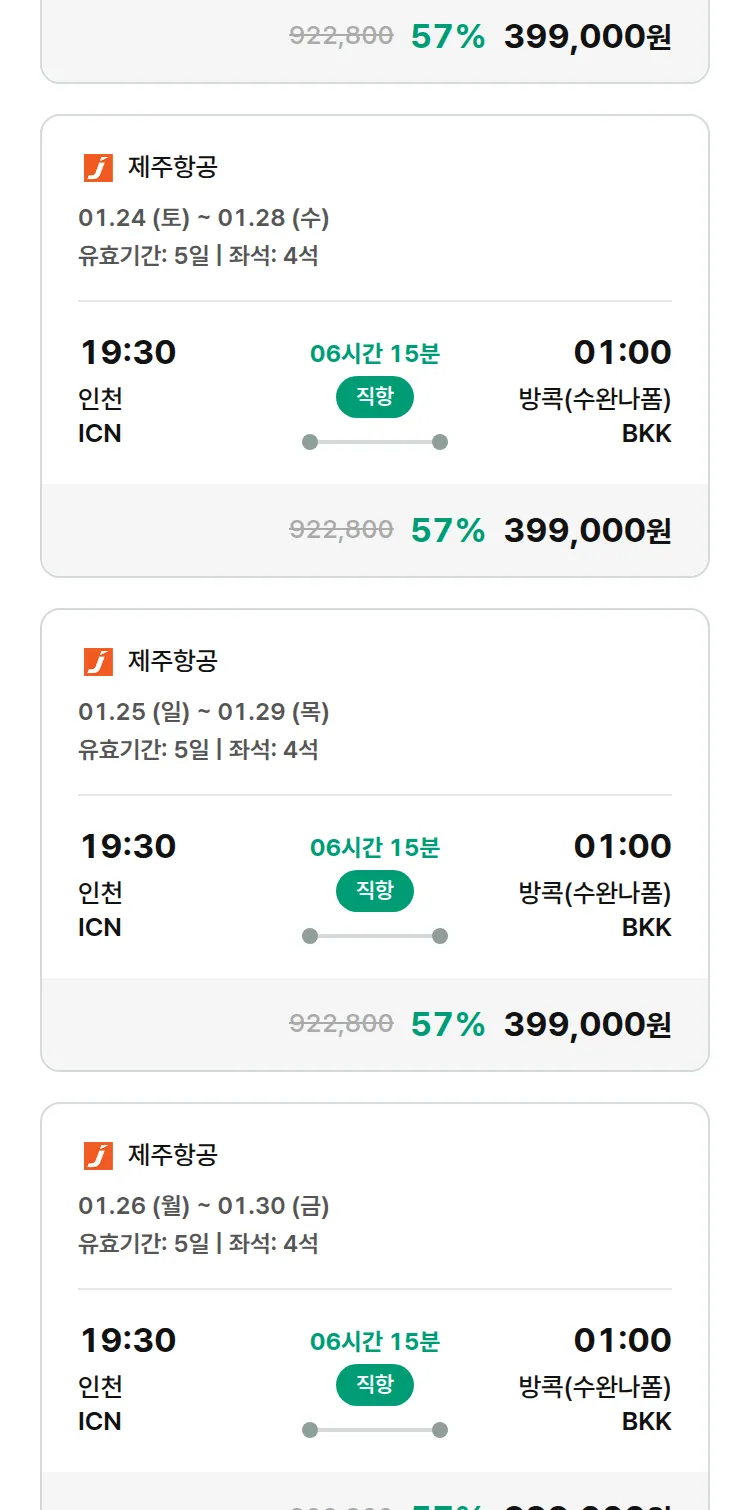
Task: Select the 399,000원 price in the 01.24 card
Action: pos(587,530)
